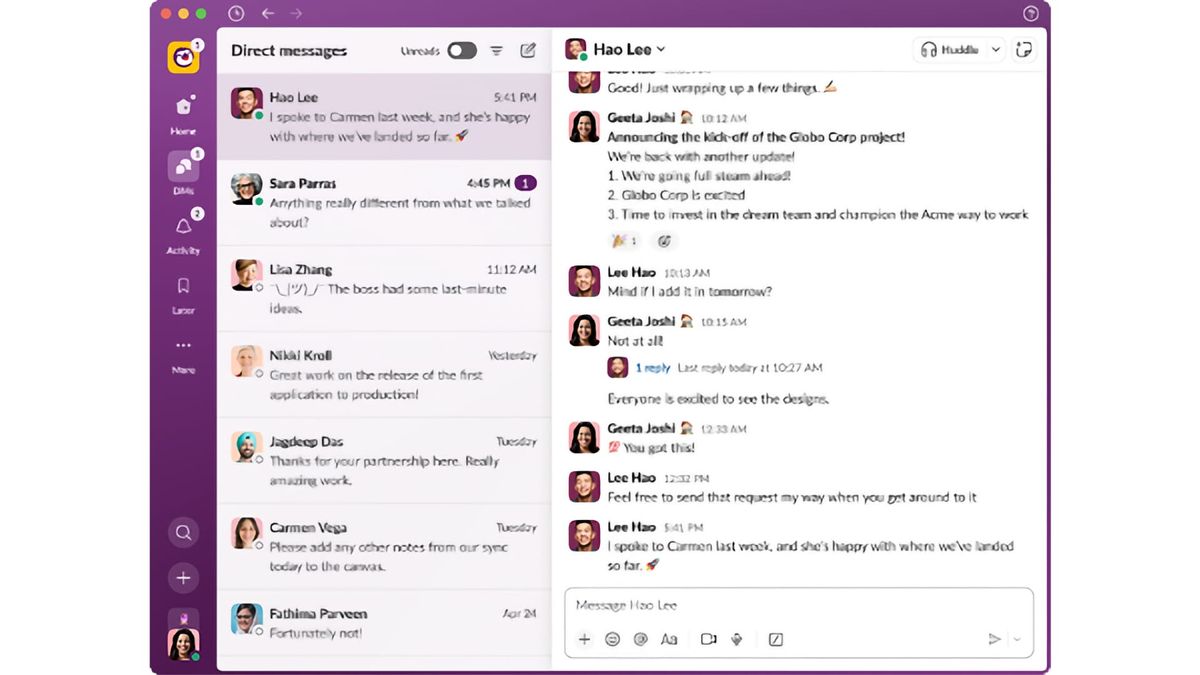Toggle the Unreads switch in Direct messages
Screen dimensions: 1200x675
[462, 49]
